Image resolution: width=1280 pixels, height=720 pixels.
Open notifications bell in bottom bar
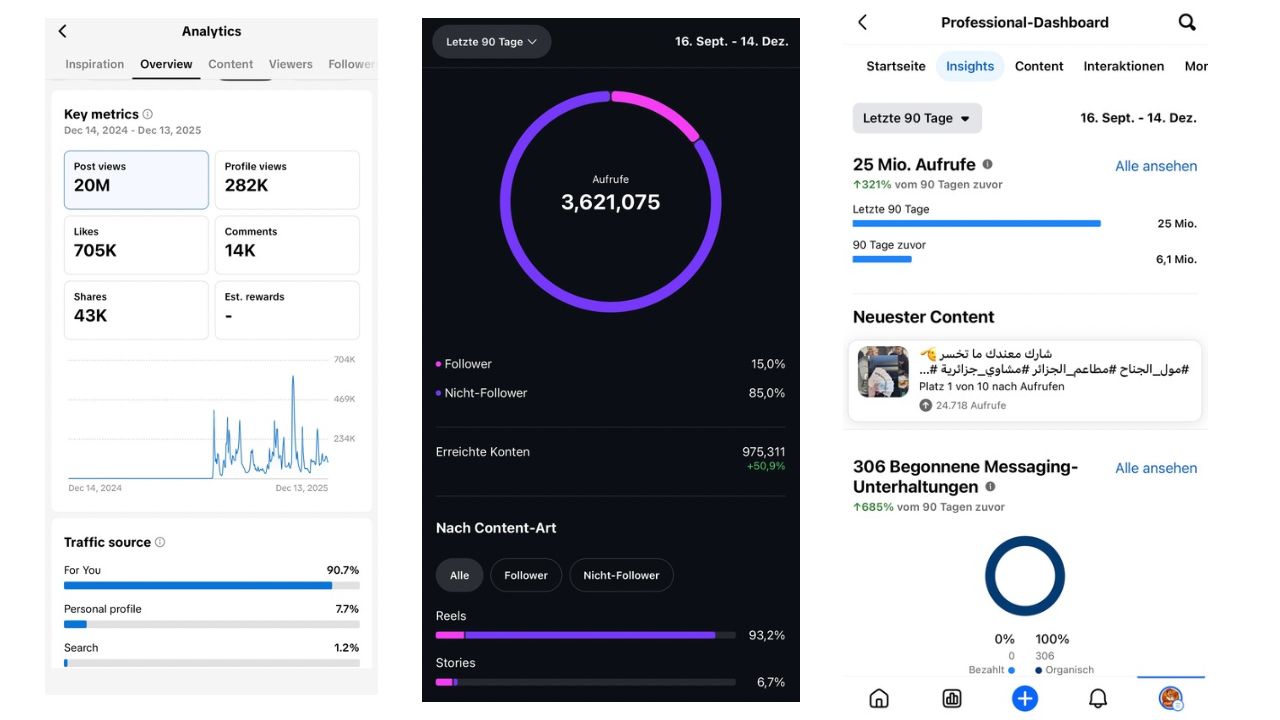1098,698
